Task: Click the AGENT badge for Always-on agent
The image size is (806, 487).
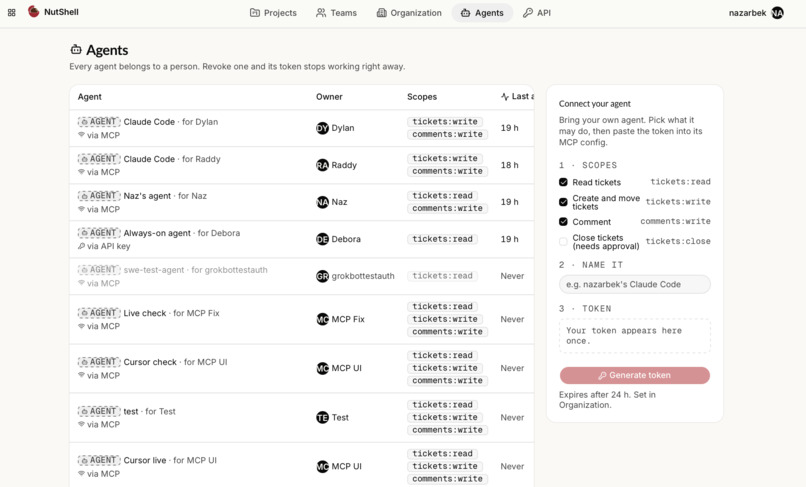Action: coord(99,233)
